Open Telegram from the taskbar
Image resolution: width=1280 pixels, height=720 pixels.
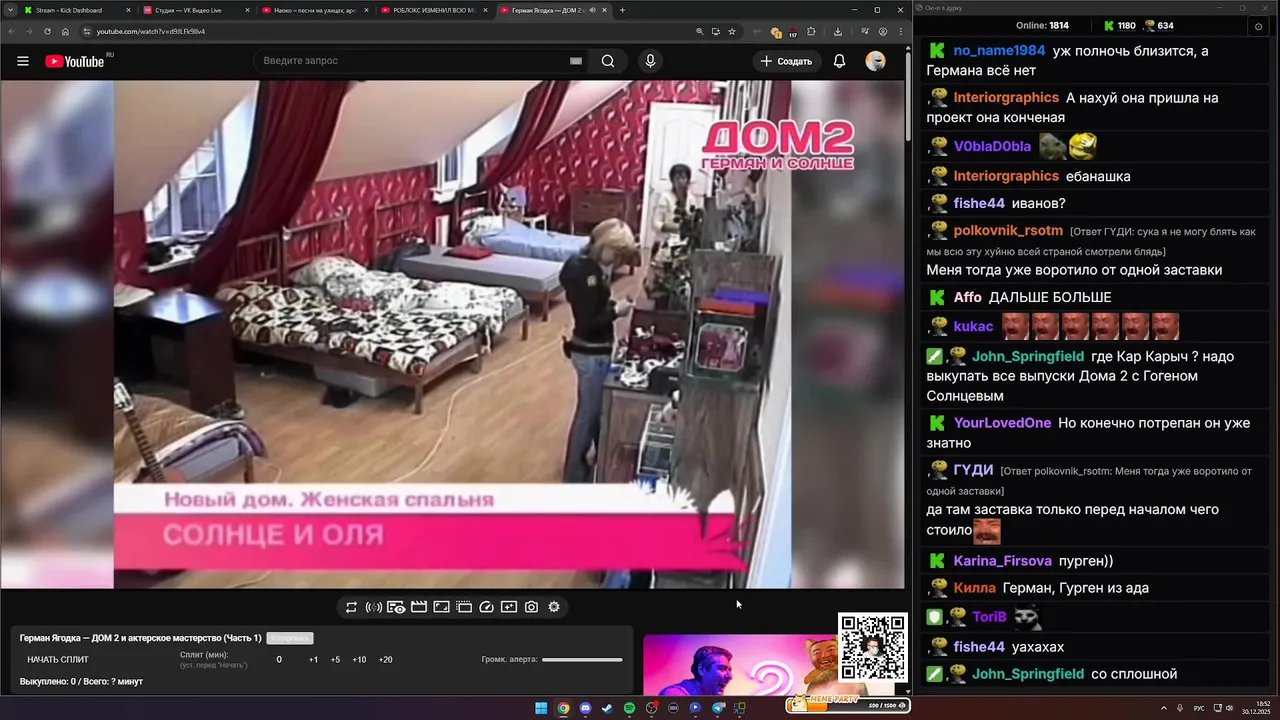pos(718,708)
